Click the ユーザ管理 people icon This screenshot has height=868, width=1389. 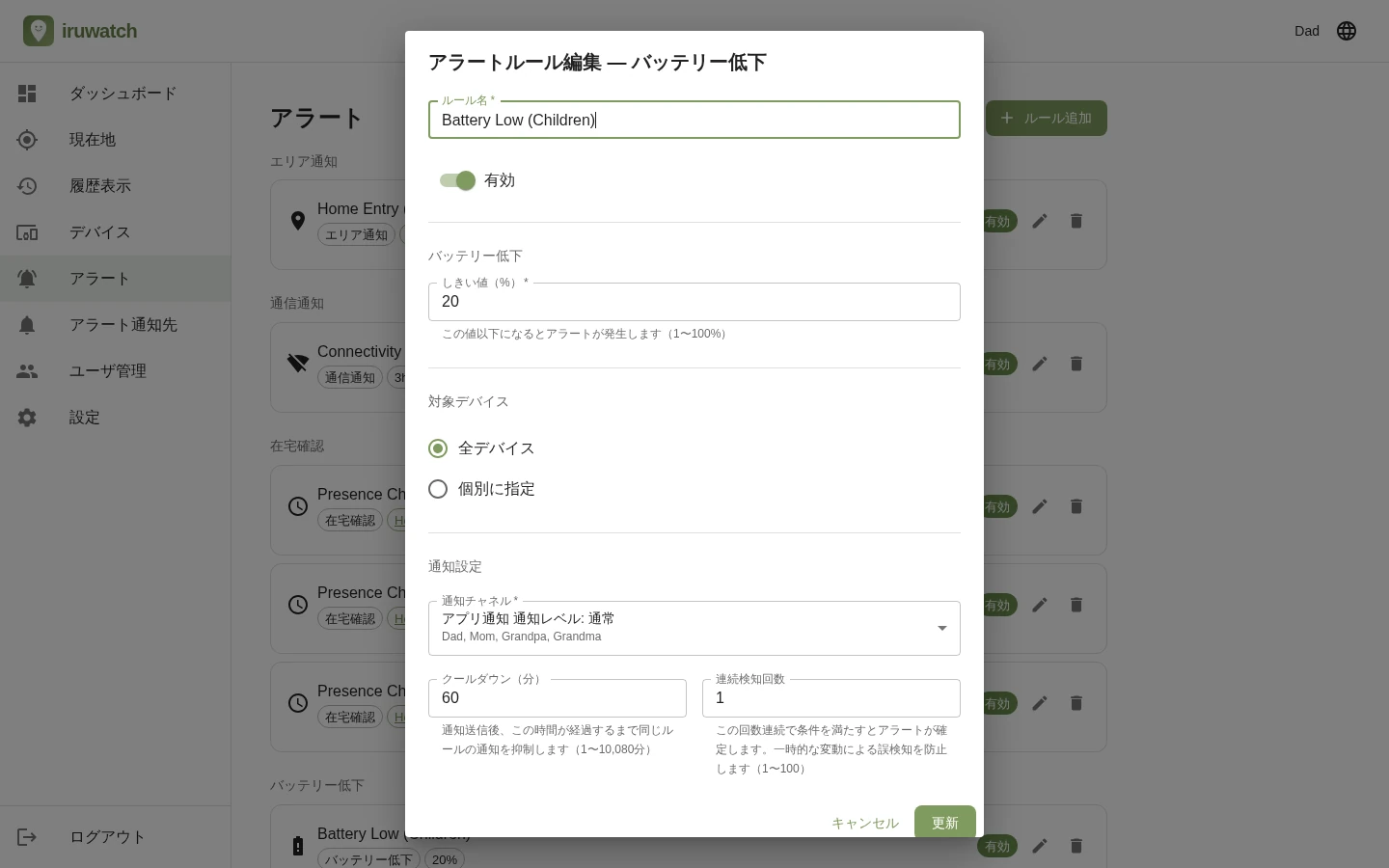(x=27, y=371)
